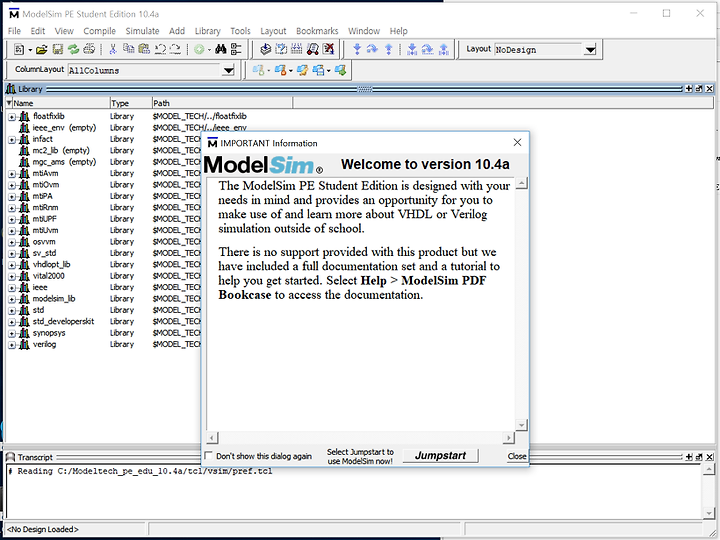This screenshot has width=720, height=540.
Task: Select the 'mgc_ams (empty)' library row
Action: 64,162
